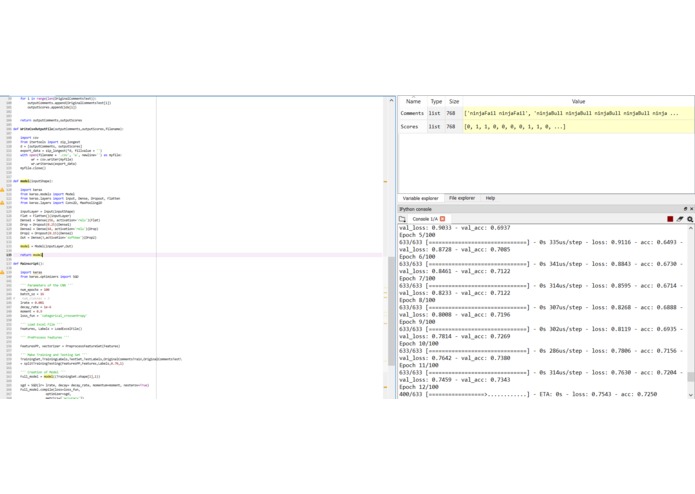Click the editor vertical scrollbar thumb
This screenshot has height=494, width=695.
pos(391,311)
